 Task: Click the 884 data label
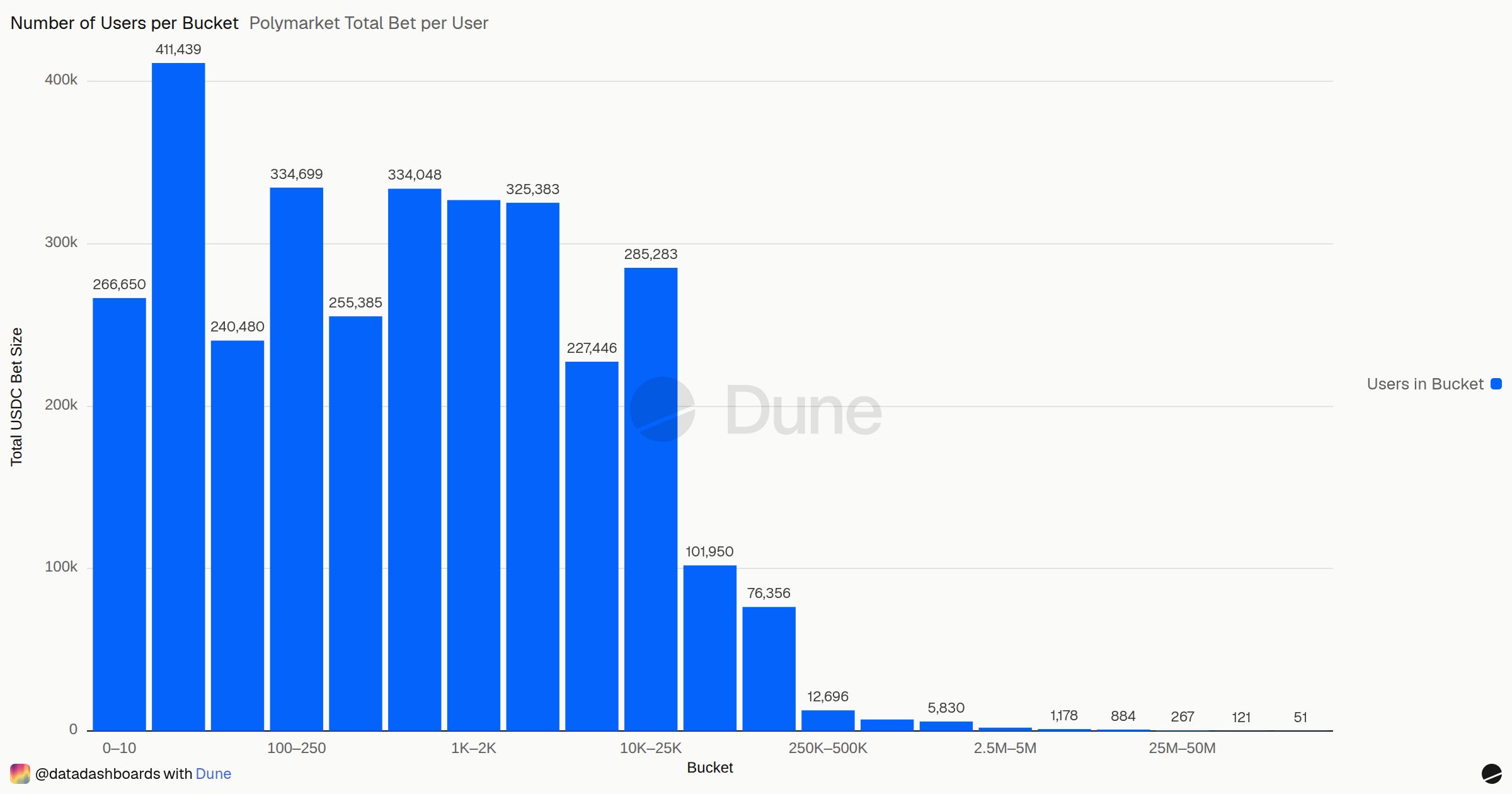[1123, 716]
